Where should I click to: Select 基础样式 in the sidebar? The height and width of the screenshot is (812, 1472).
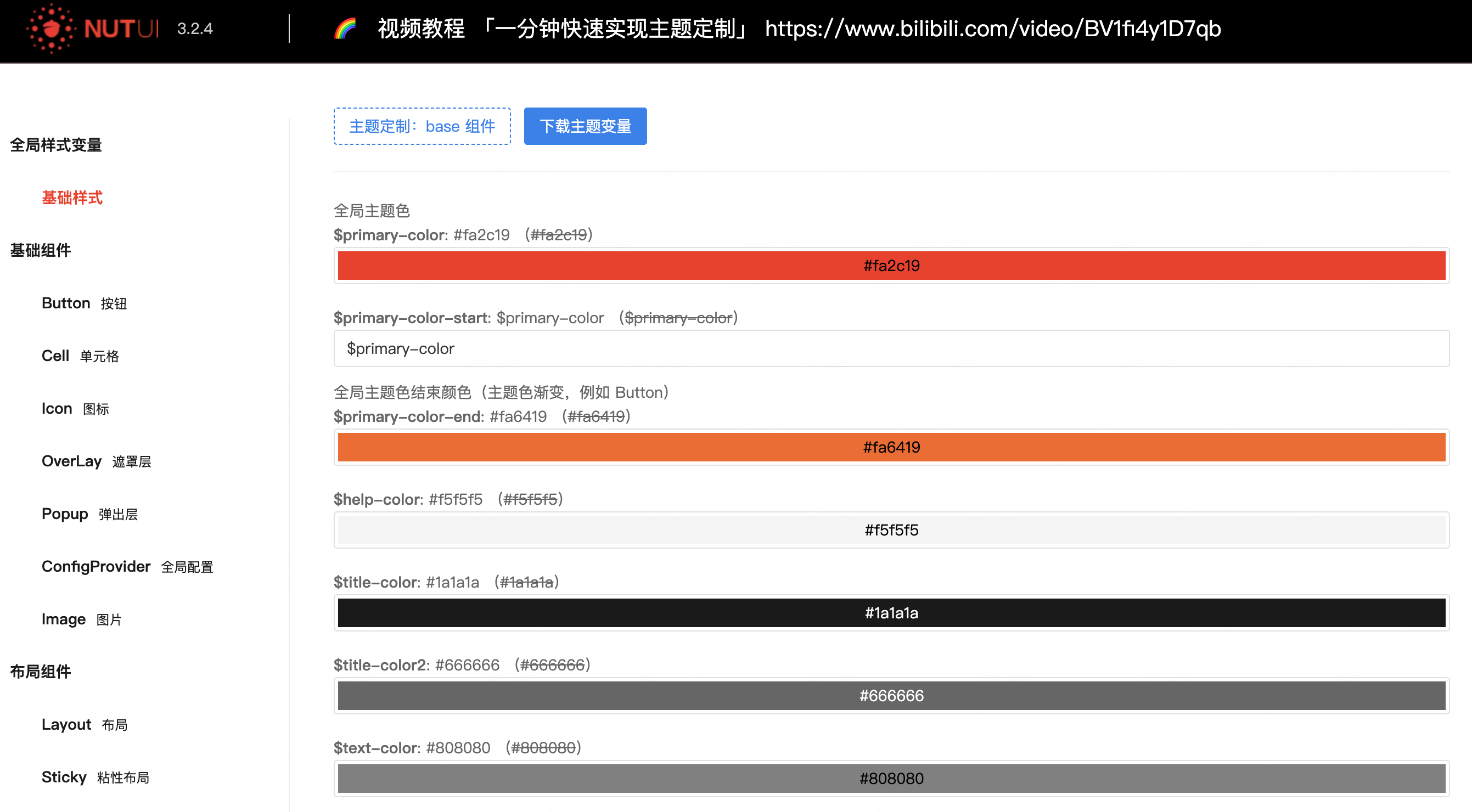[x=72, y=198]
